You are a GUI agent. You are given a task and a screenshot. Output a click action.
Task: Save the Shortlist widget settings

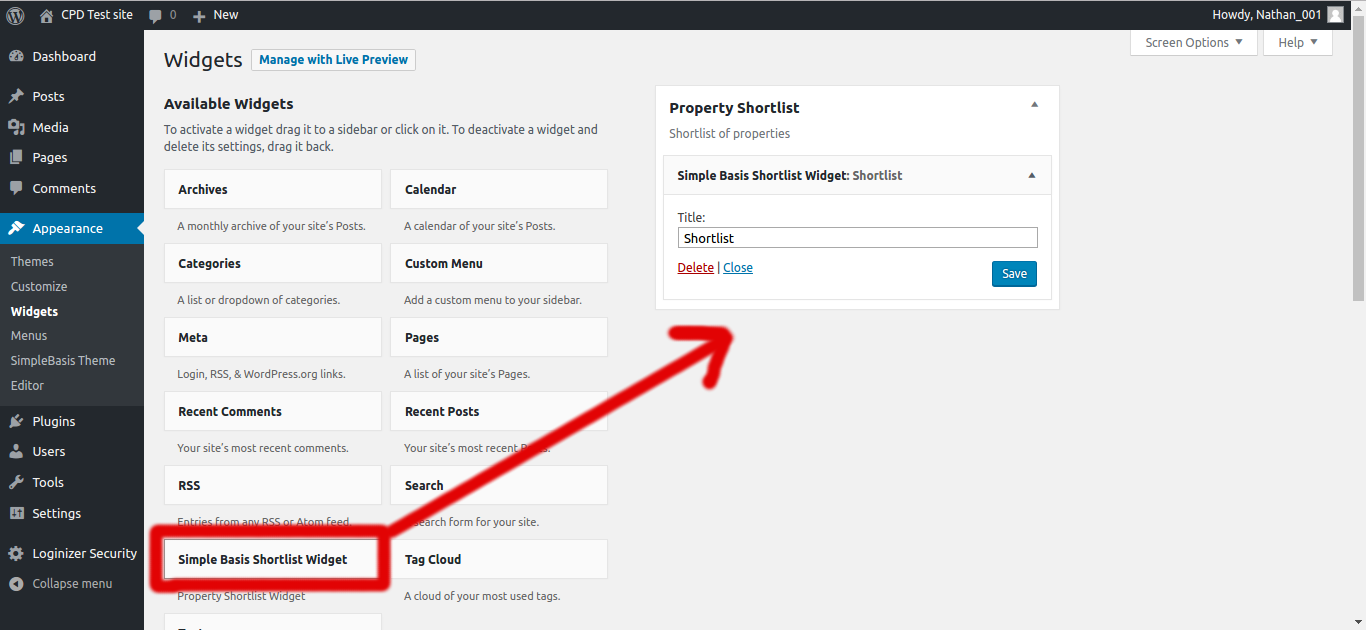tap(1014, 274)
